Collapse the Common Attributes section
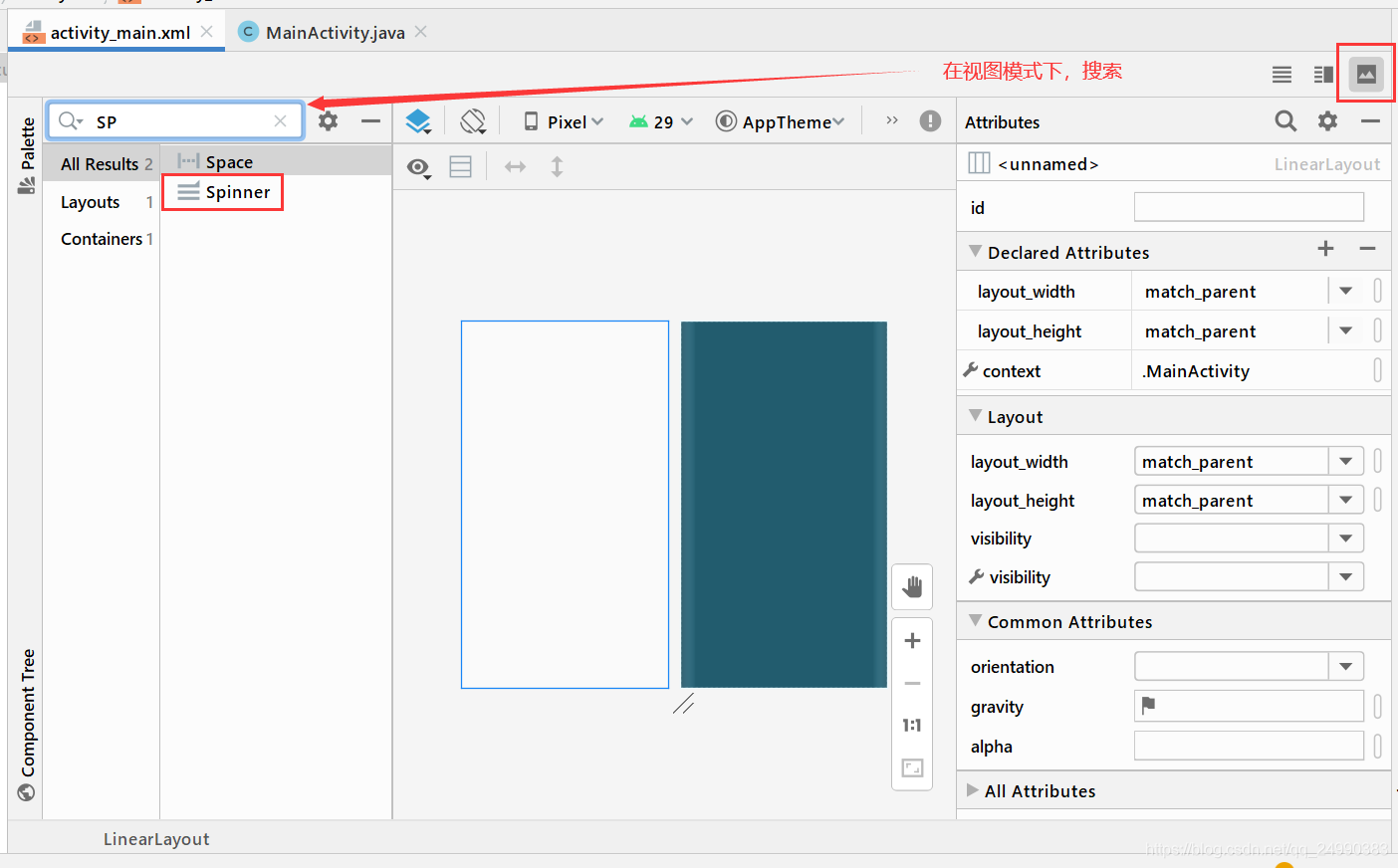 pyautogui.click(x=975, y=621)
